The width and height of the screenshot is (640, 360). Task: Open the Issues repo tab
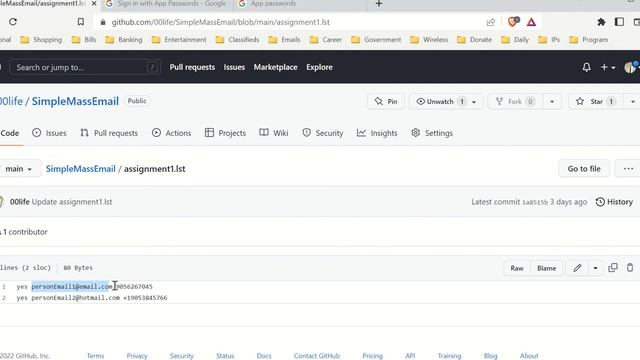coord(49,133)
